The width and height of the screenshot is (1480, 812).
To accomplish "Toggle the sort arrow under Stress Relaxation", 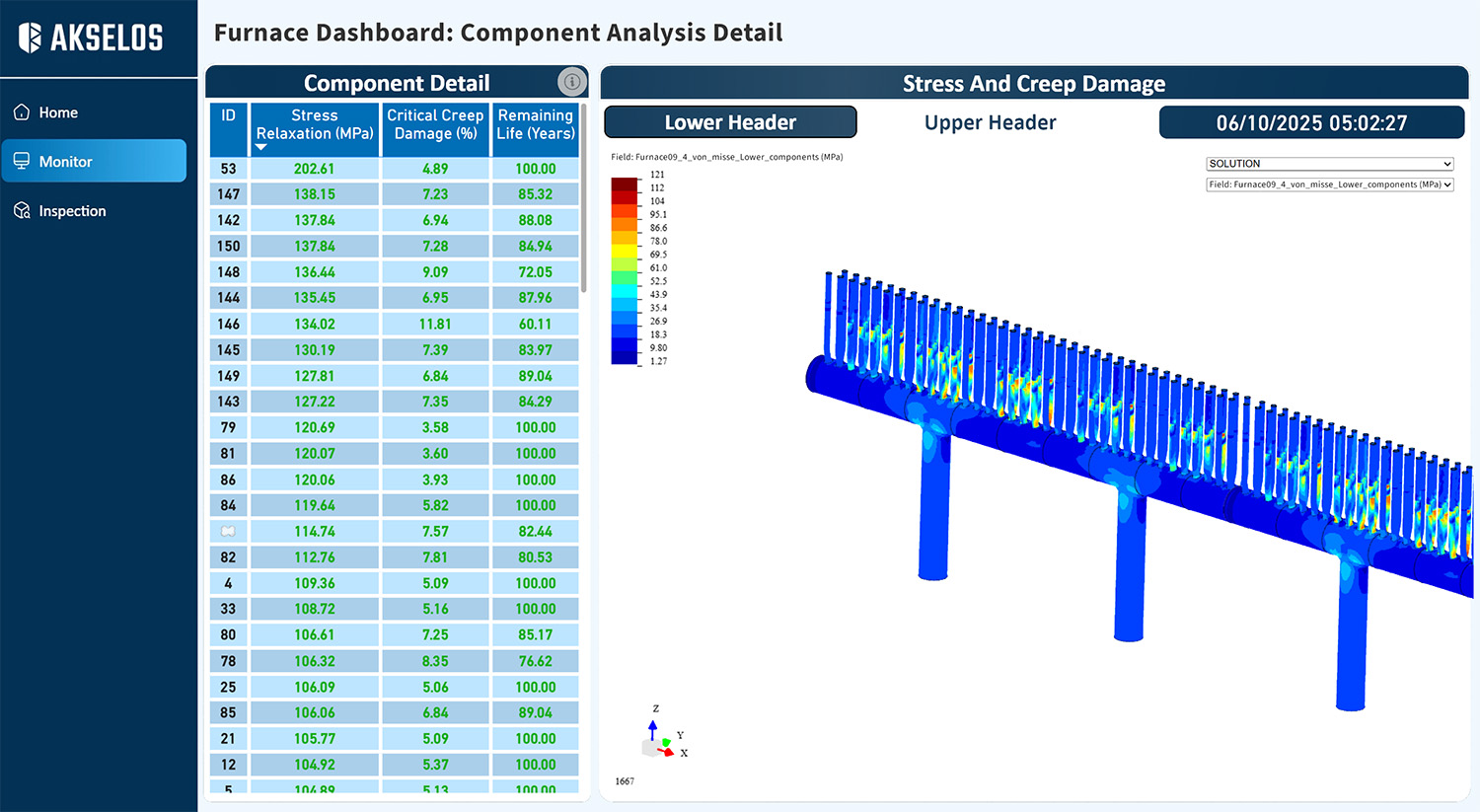I will [260, 145].
